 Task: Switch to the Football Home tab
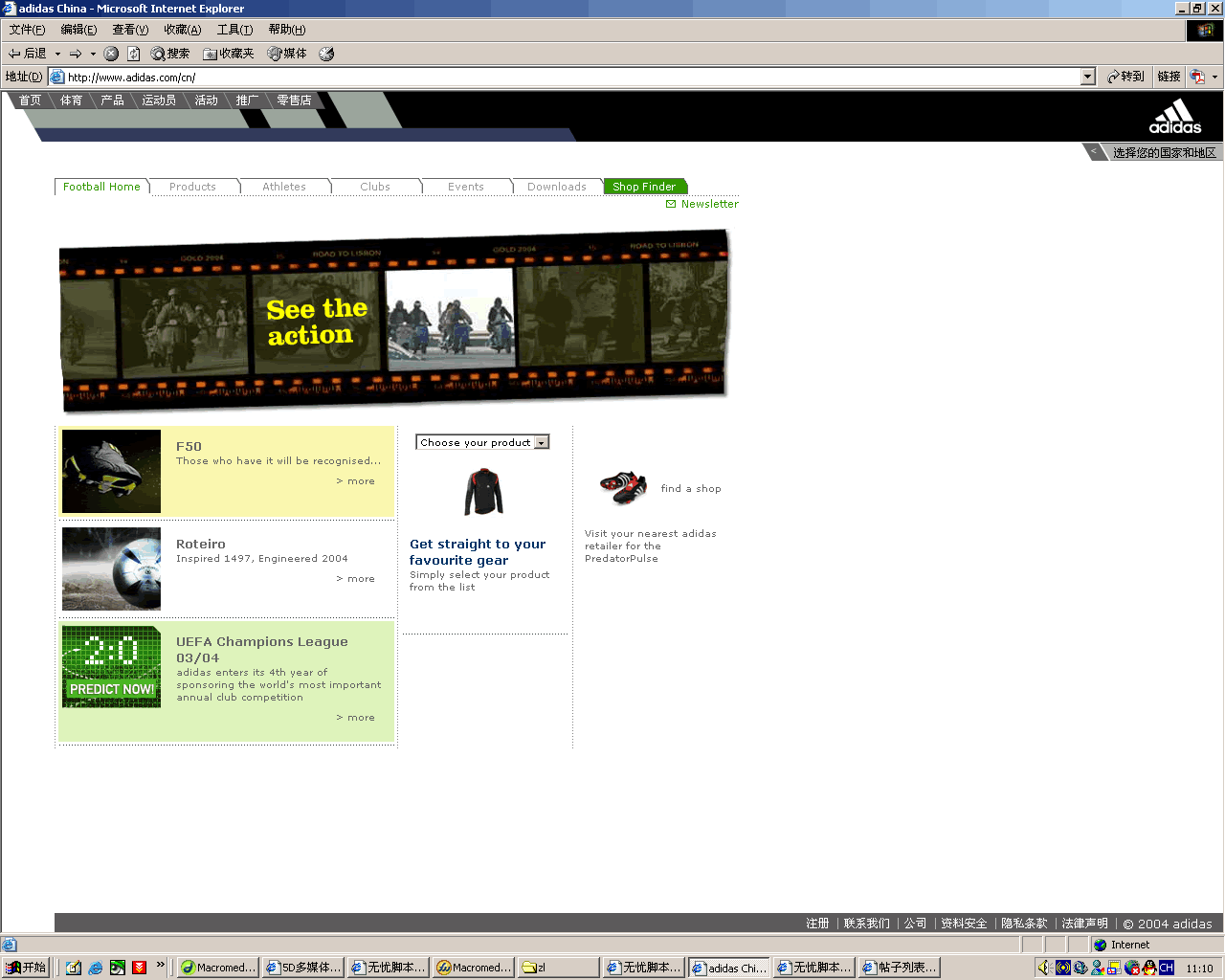coord(101,187)
